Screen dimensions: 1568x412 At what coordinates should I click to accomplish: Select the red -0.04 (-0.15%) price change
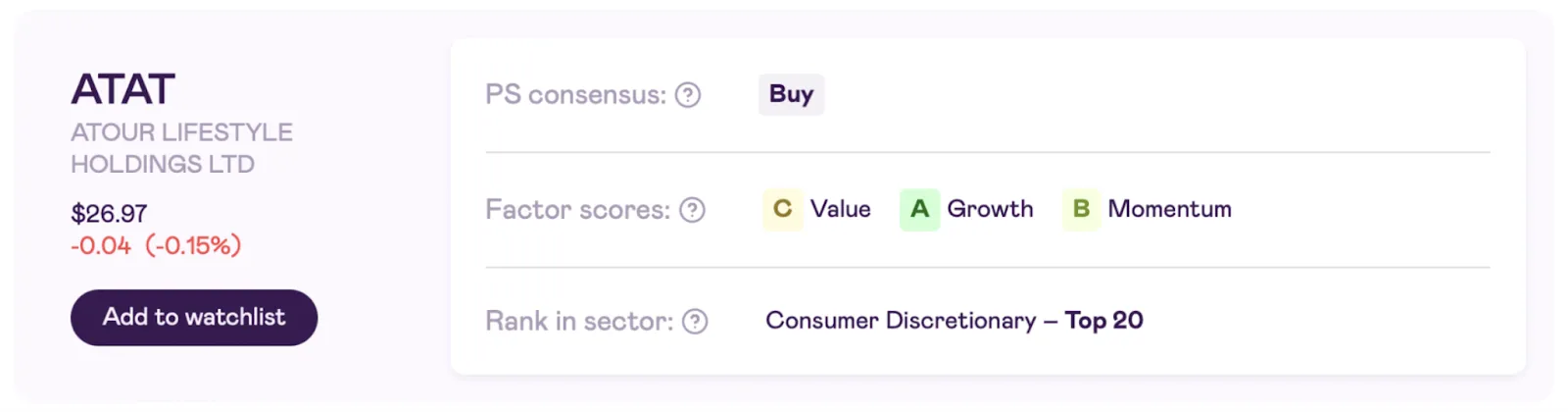pyautogui.click(x=156, y=245)
